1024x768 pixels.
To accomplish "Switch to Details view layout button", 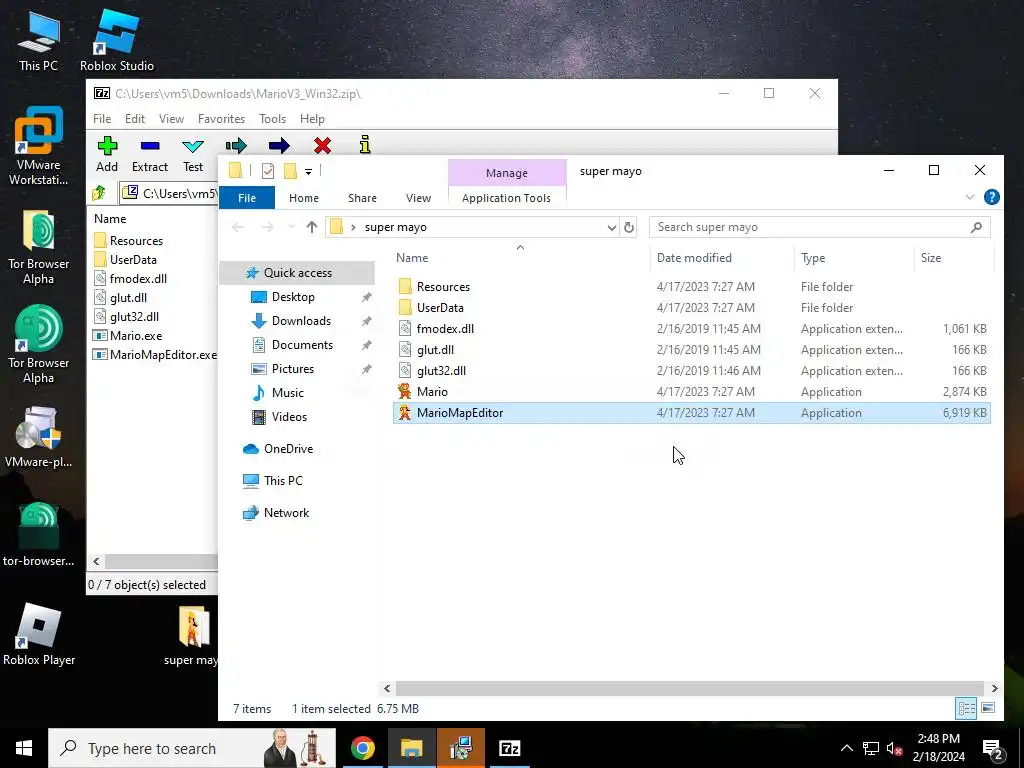I will pyautogui.click(x=967, y=708).
